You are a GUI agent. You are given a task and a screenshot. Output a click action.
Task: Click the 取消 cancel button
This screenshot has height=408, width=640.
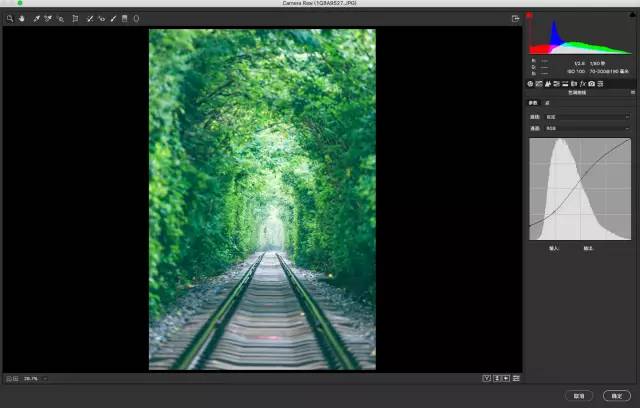point(579,395)
